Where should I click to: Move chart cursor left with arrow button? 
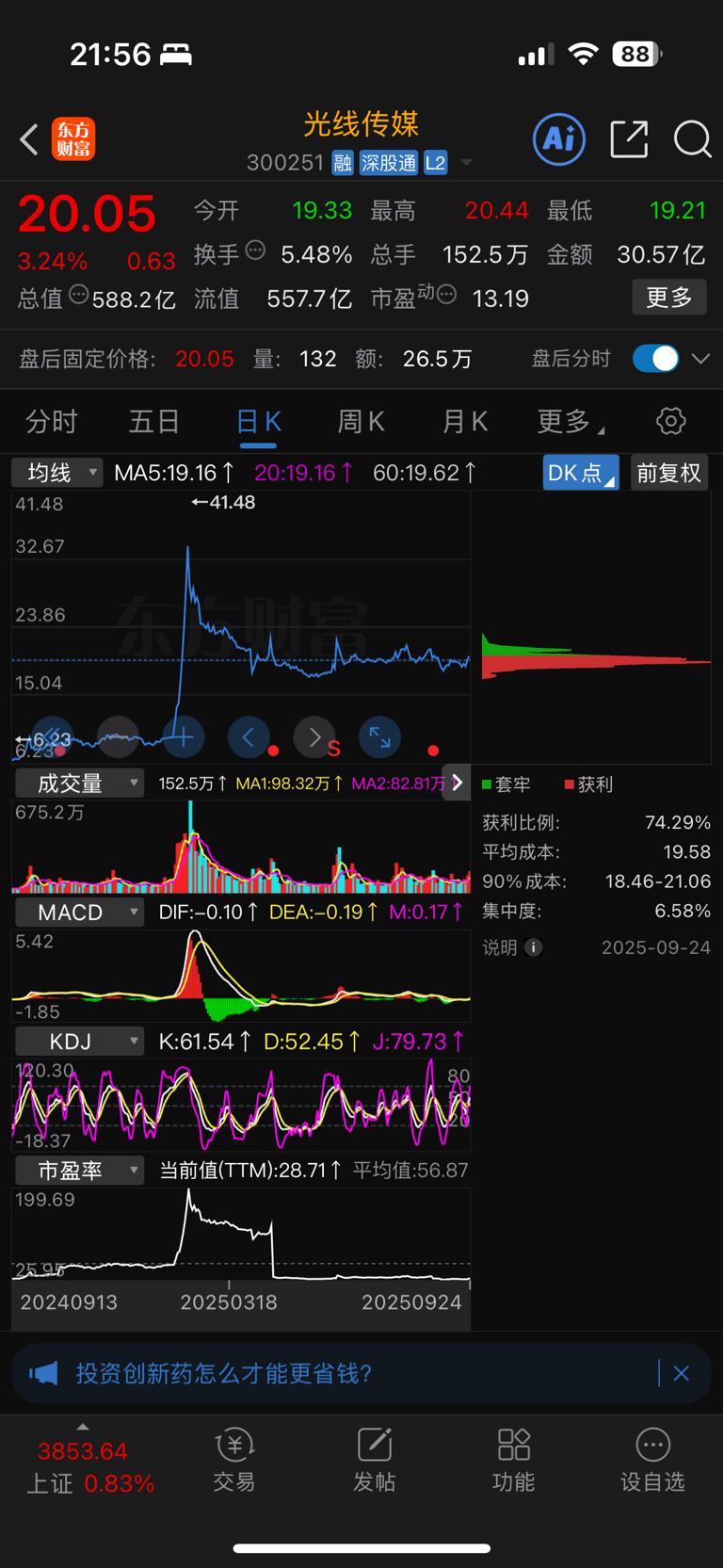[249, 737]
